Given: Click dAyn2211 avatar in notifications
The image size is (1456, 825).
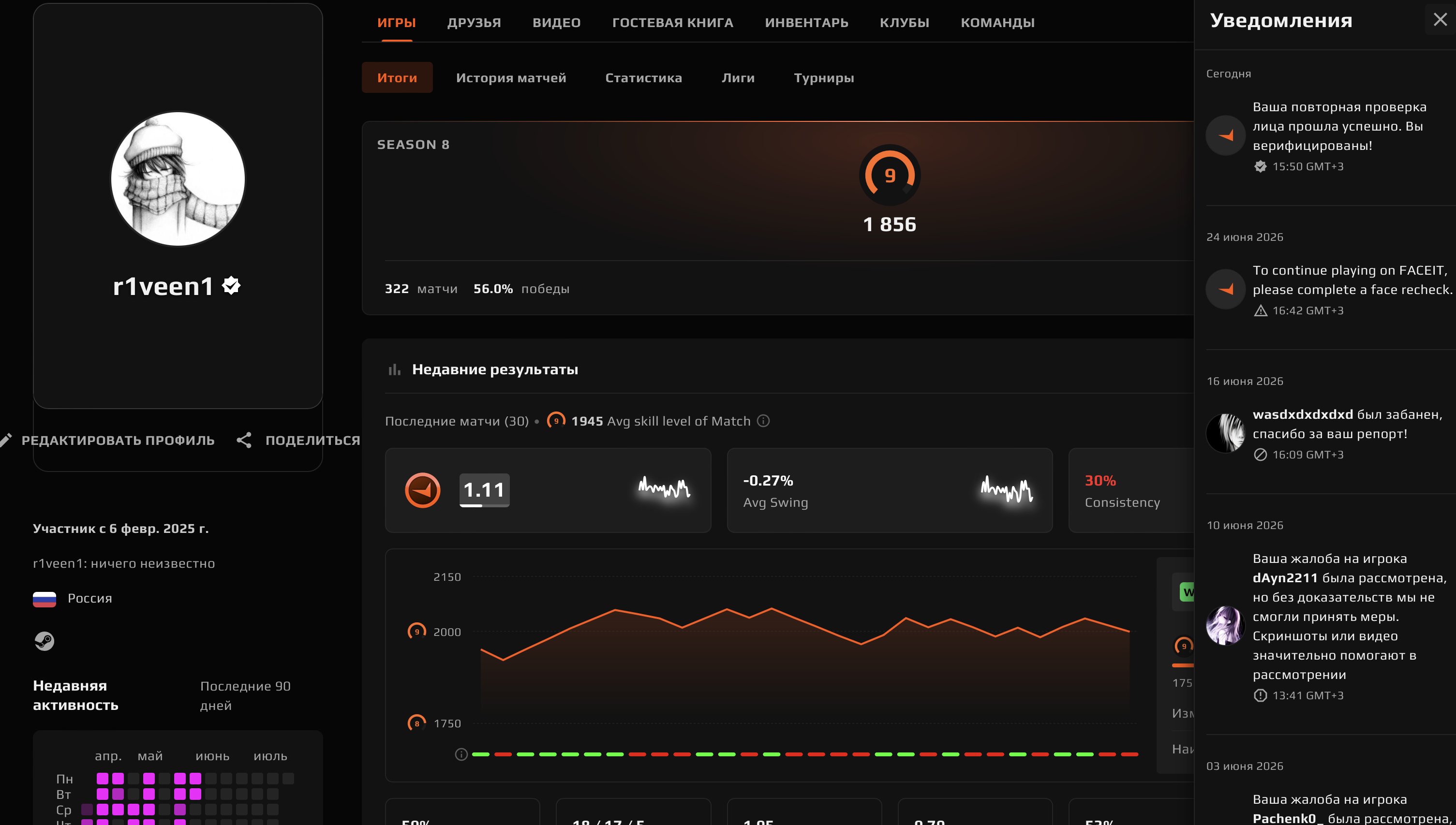Looking at the screenshot, I should pos(1225,626).
